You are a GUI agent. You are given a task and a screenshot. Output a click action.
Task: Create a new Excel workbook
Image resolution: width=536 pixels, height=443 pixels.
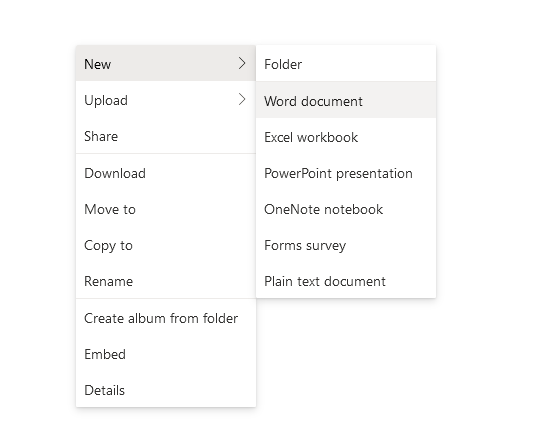pyautogui.click(x=346, y=137)
